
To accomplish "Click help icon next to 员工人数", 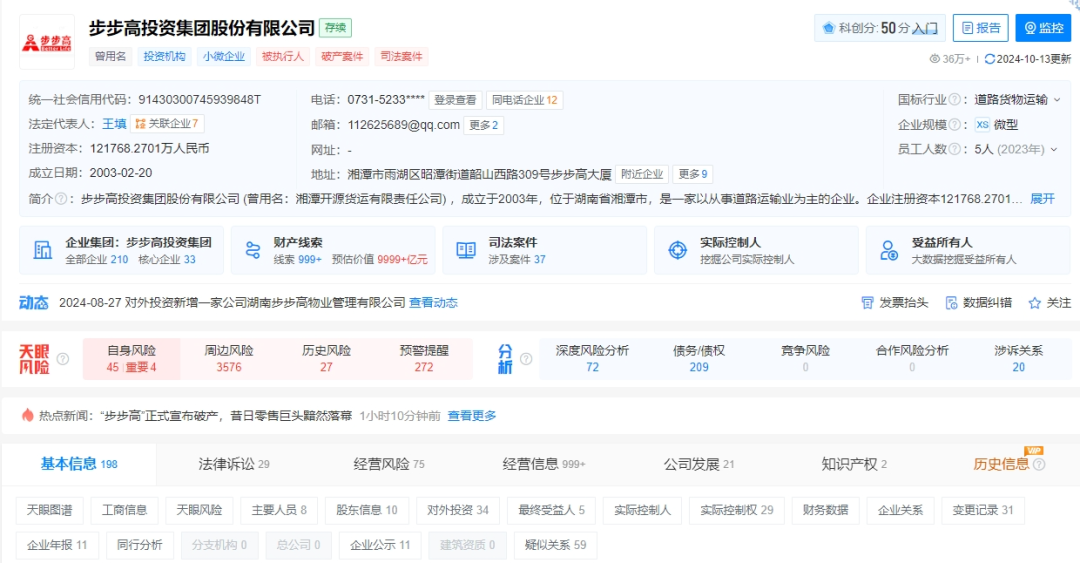I will pyautogui.click(x=955, y=150).
